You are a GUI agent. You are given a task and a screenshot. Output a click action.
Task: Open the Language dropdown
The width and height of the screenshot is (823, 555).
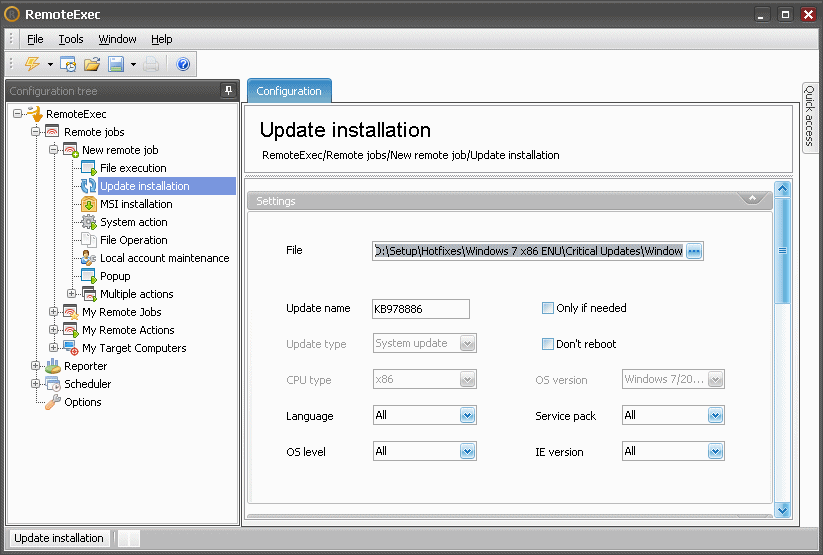[x=467, y=415]
